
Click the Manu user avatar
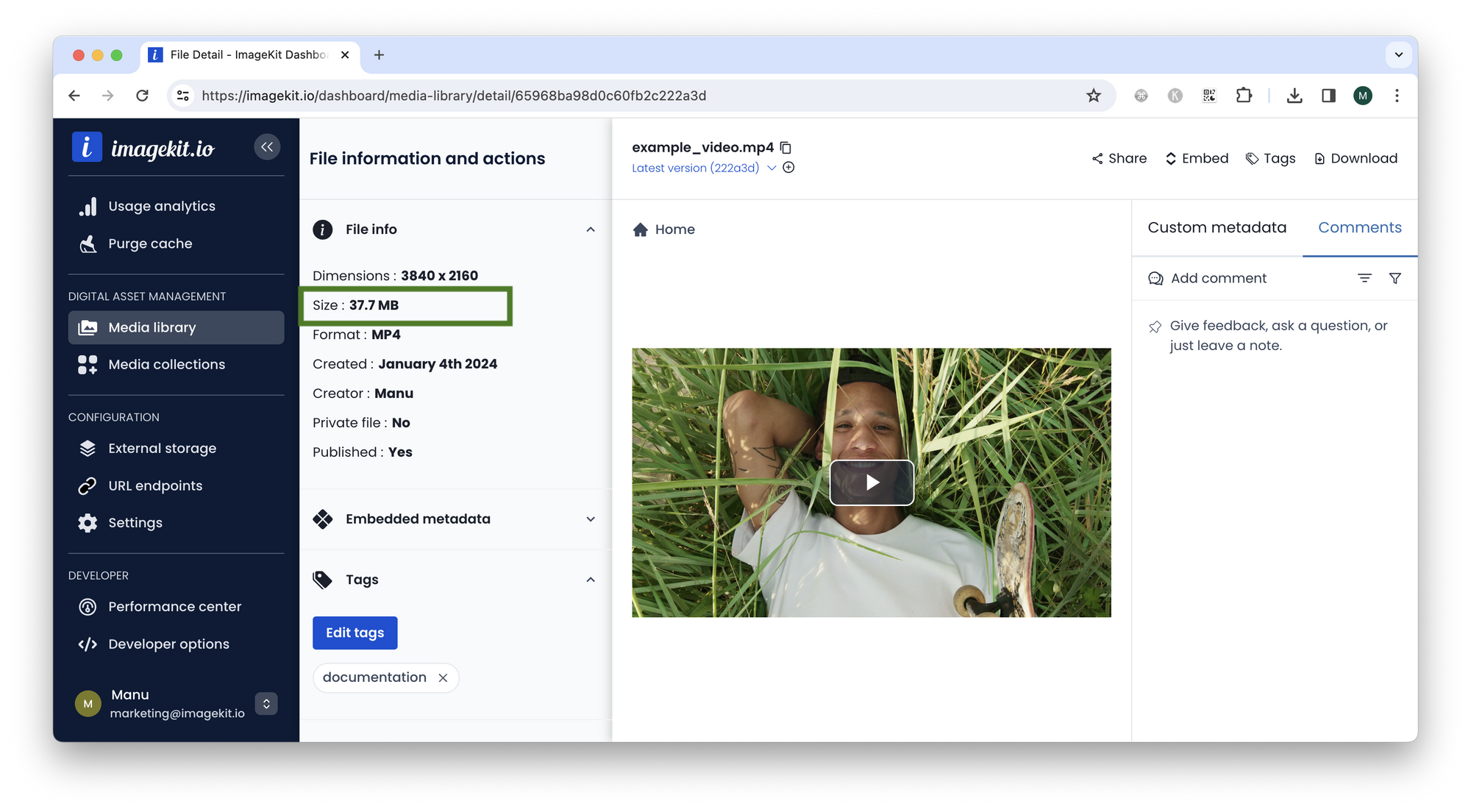point(88,704)
